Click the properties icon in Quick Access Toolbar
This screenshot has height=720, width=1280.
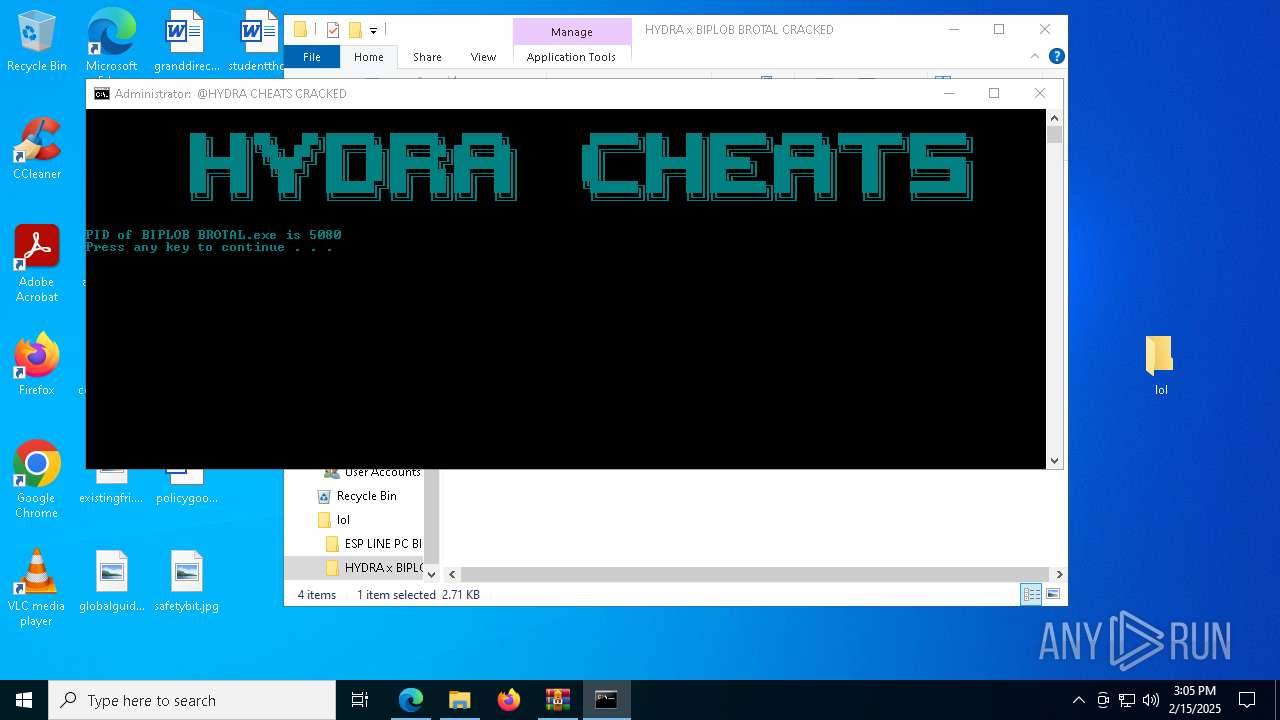point(333,30)
